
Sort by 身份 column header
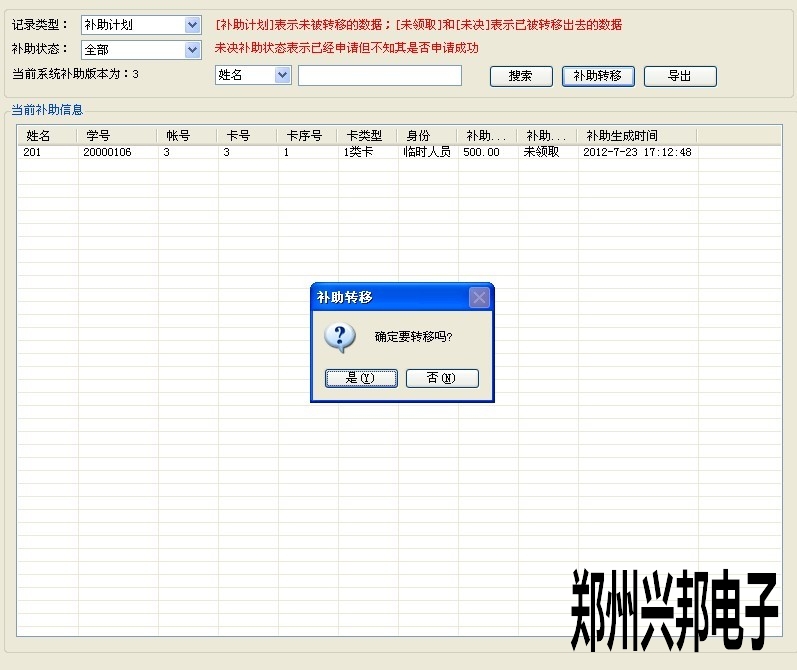click(x=428, y=136)
